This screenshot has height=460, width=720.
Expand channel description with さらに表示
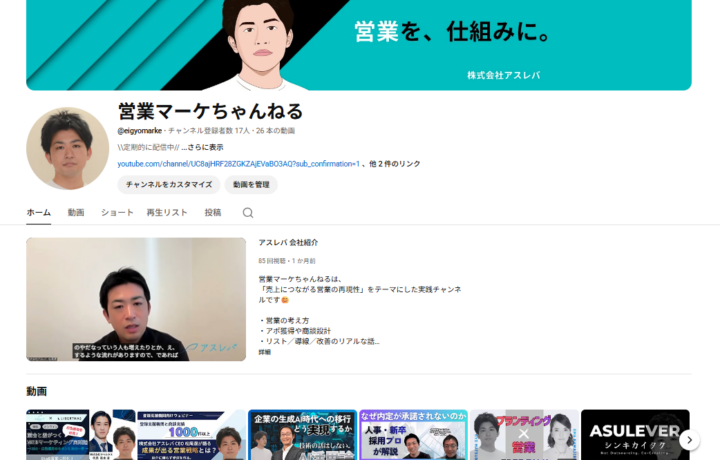point(203,147)
